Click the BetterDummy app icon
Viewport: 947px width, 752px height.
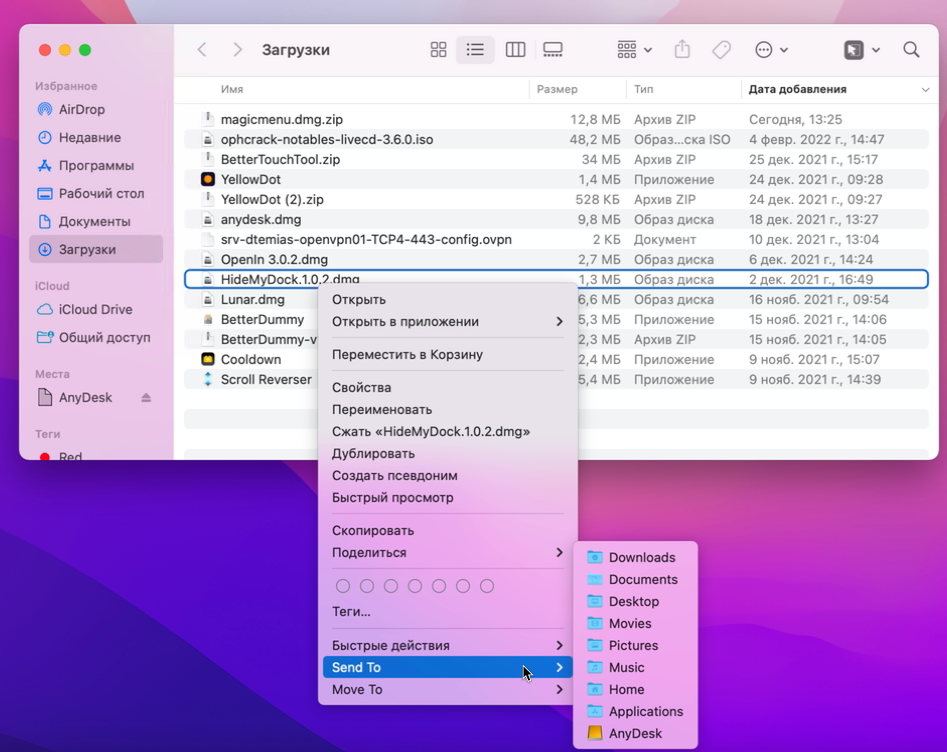(208, 320)
